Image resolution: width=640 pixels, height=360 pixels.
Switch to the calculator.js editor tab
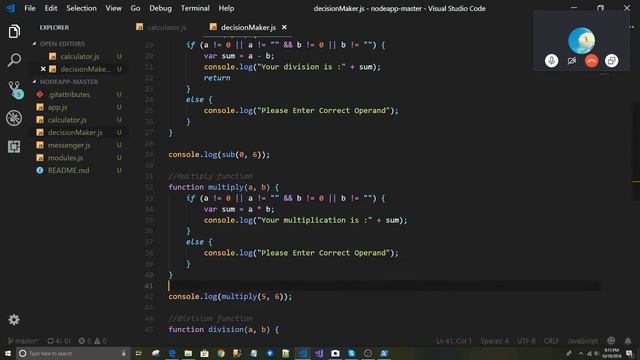pyautogui.click(x=162, y=27)
